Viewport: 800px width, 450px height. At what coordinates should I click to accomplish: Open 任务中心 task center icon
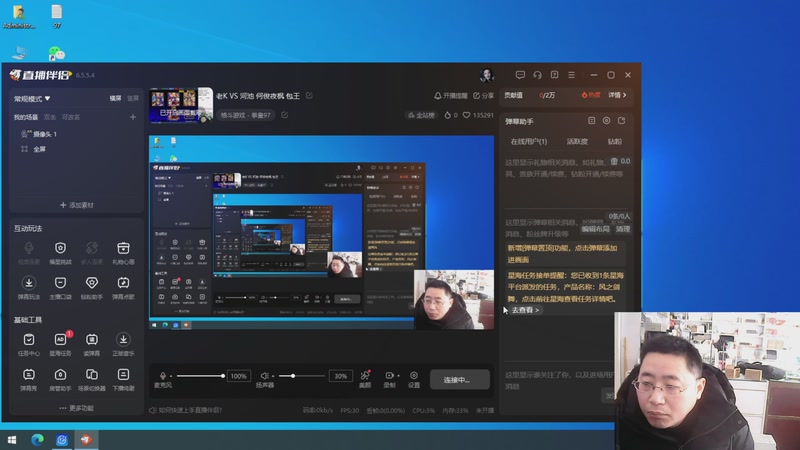point(29,339)
